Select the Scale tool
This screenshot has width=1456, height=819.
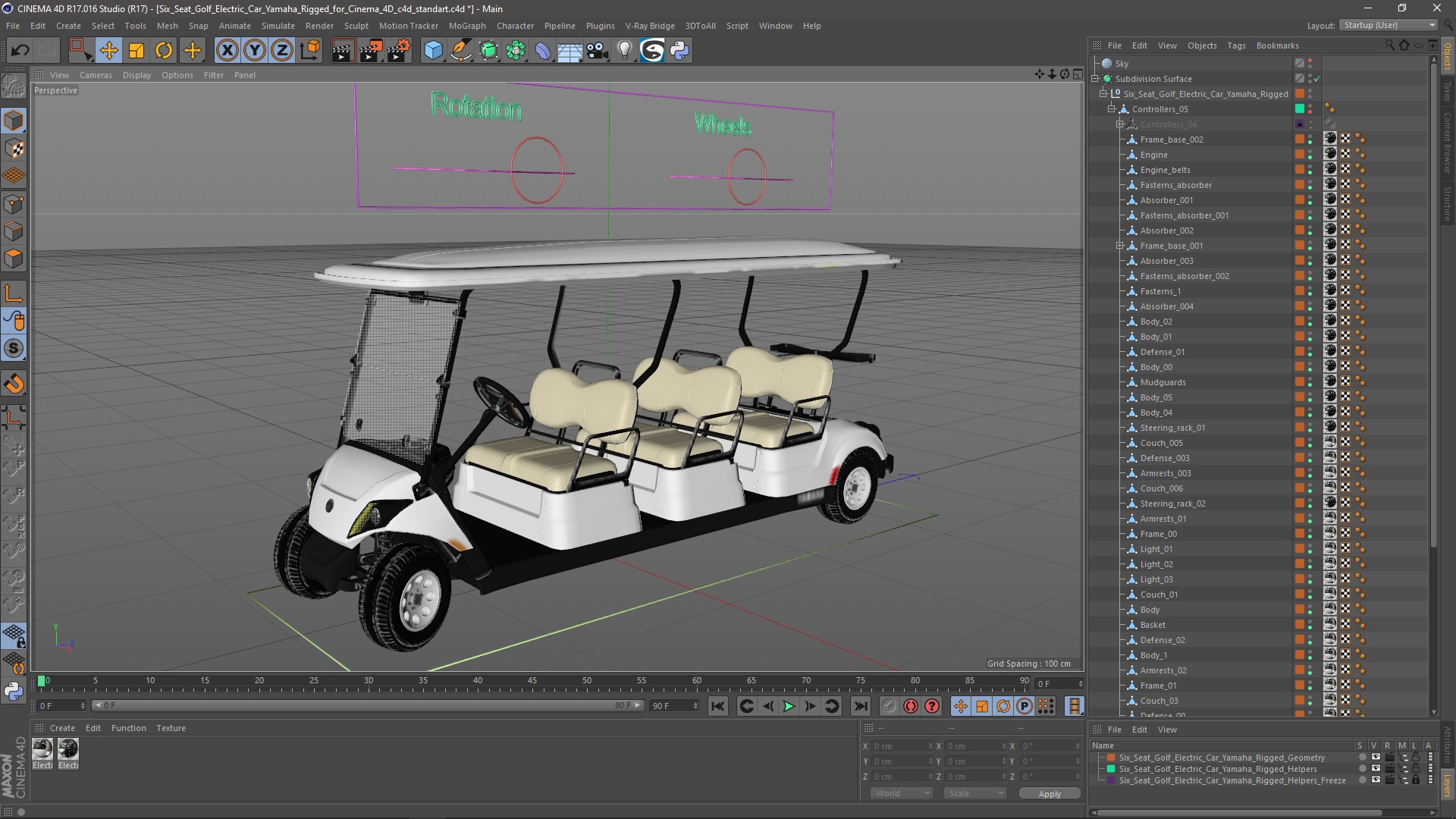pos(136,51)
